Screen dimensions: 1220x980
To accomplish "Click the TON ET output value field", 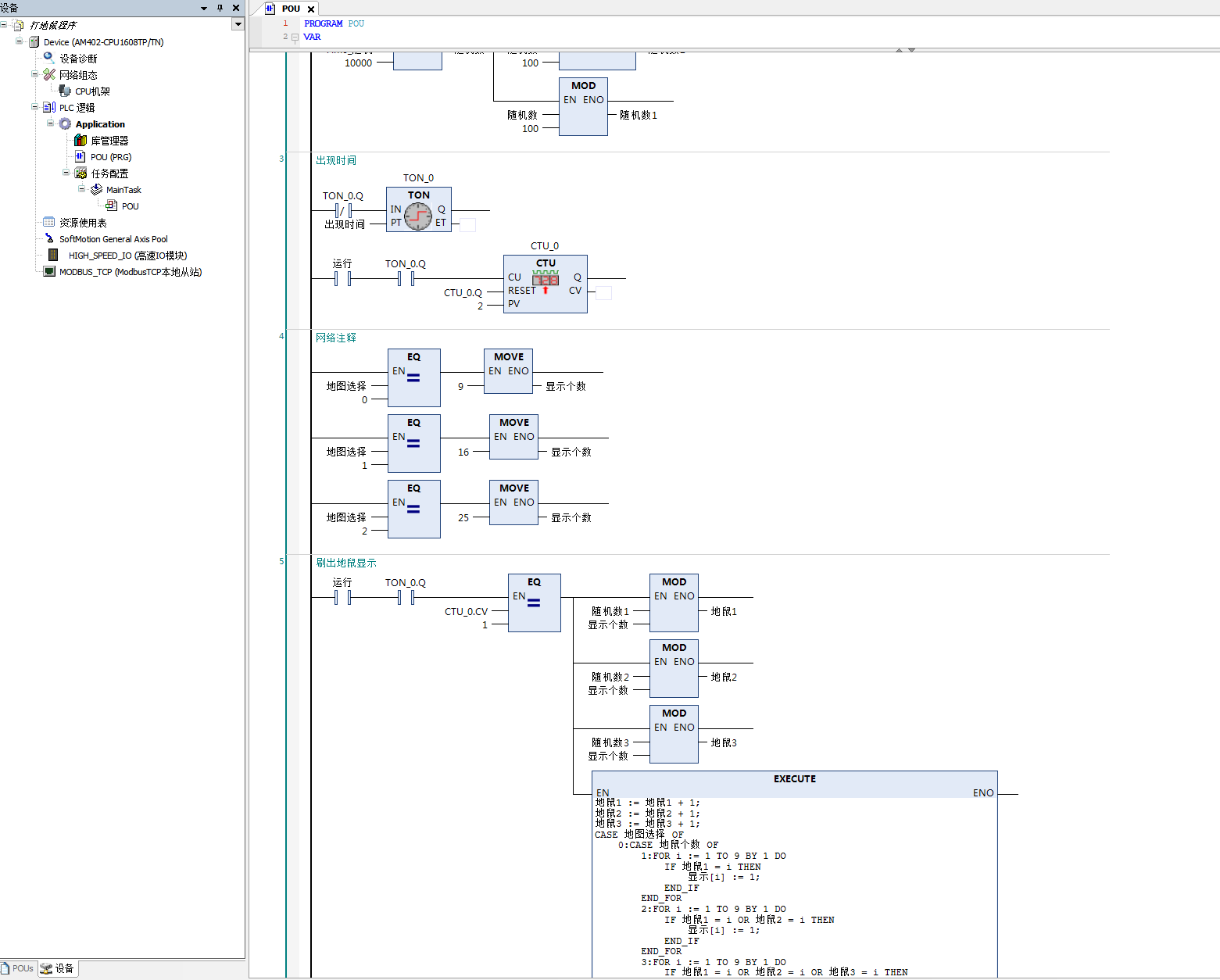I will pos(467,225).
